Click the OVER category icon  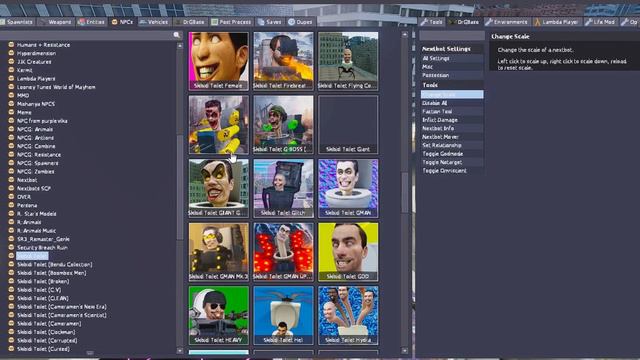pos(11,197)
